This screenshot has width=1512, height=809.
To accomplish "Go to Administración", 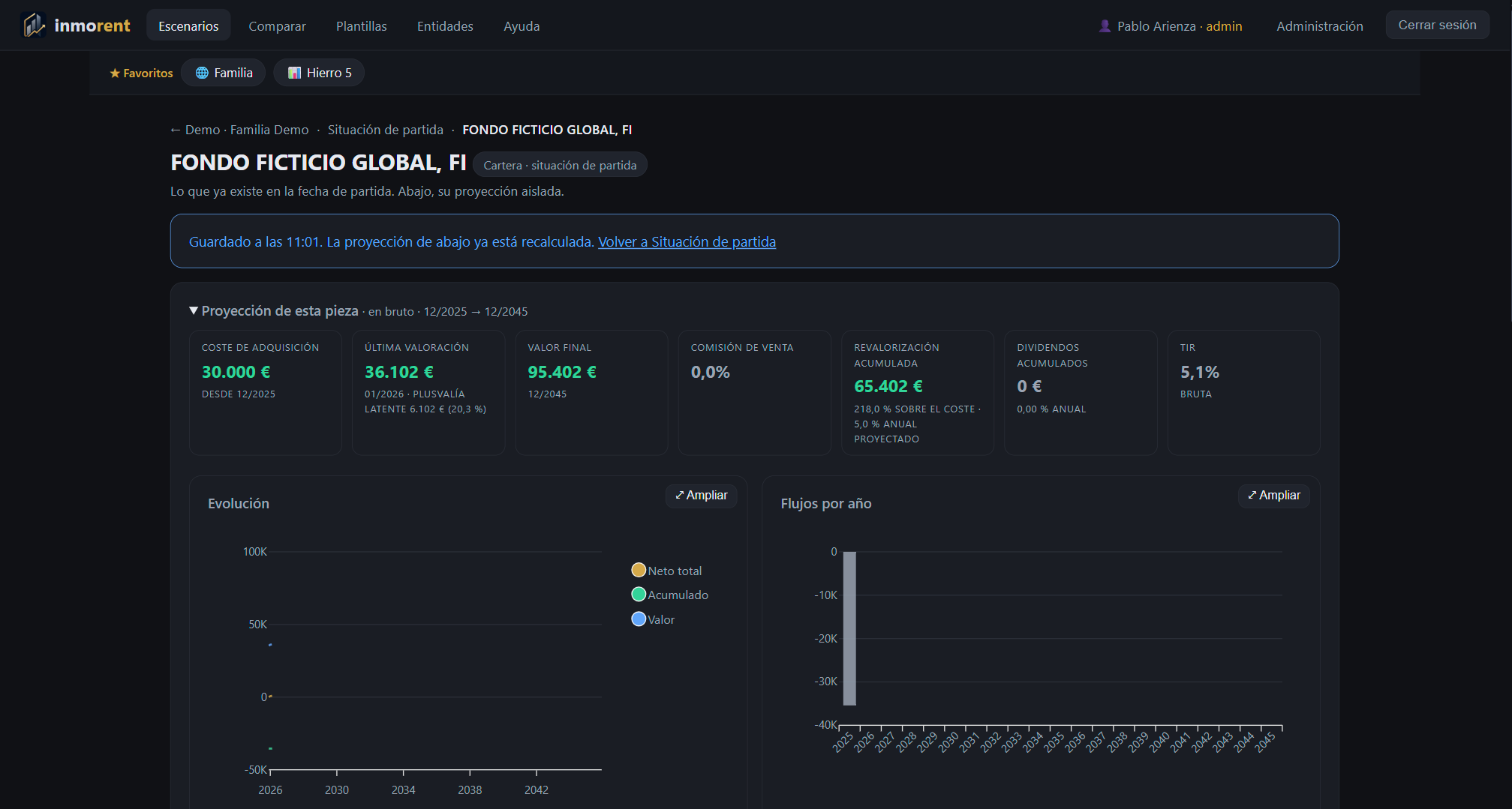I will [x=1320, y=26].
